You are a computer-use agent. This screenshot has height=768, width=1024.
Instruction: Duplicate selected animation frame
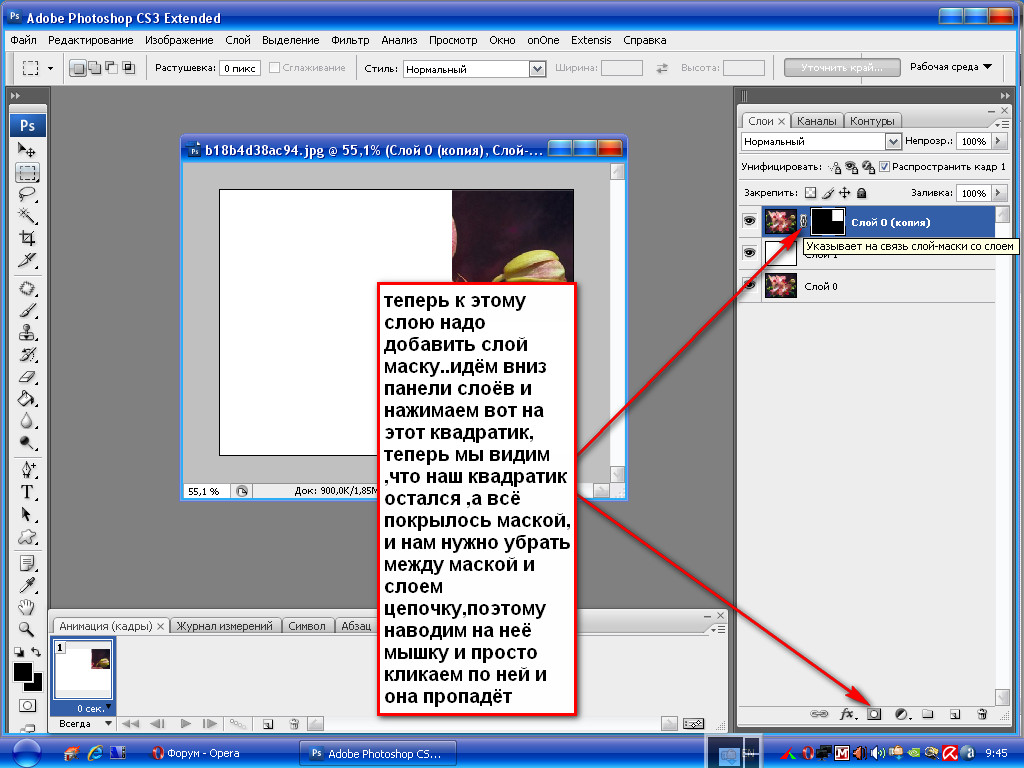point(268,724)
